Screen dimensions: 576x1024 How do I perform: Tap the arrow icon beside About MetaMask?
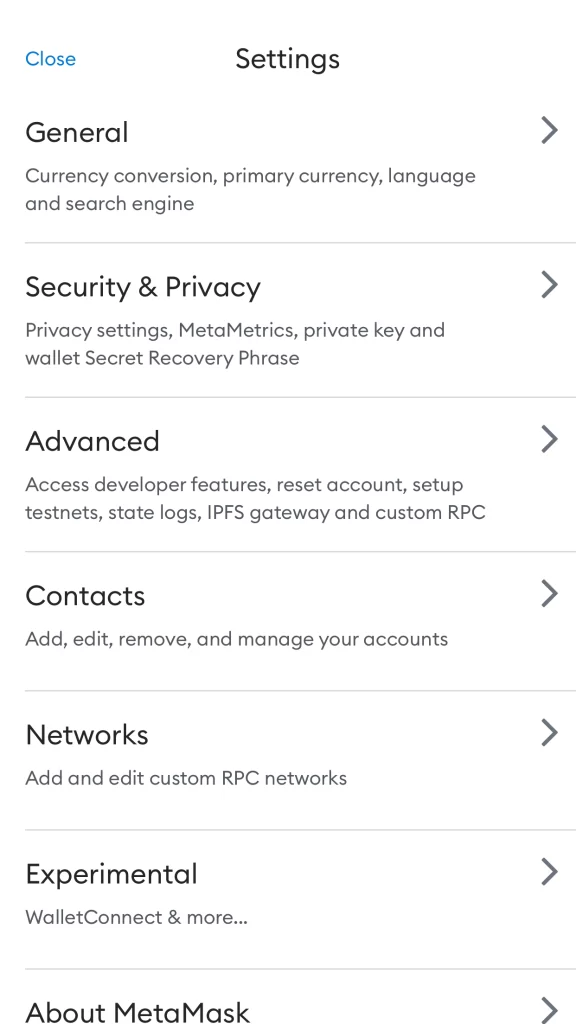(550, 1010)
